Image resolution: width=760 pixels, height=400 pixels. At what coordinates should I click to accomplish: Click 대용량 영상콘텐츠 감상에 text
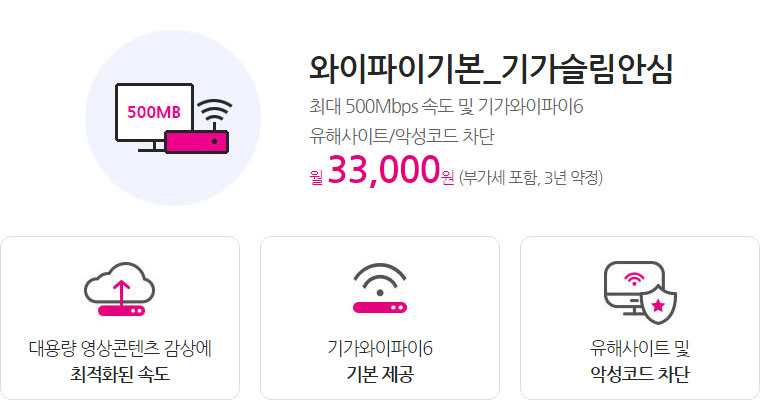point(120,348)
